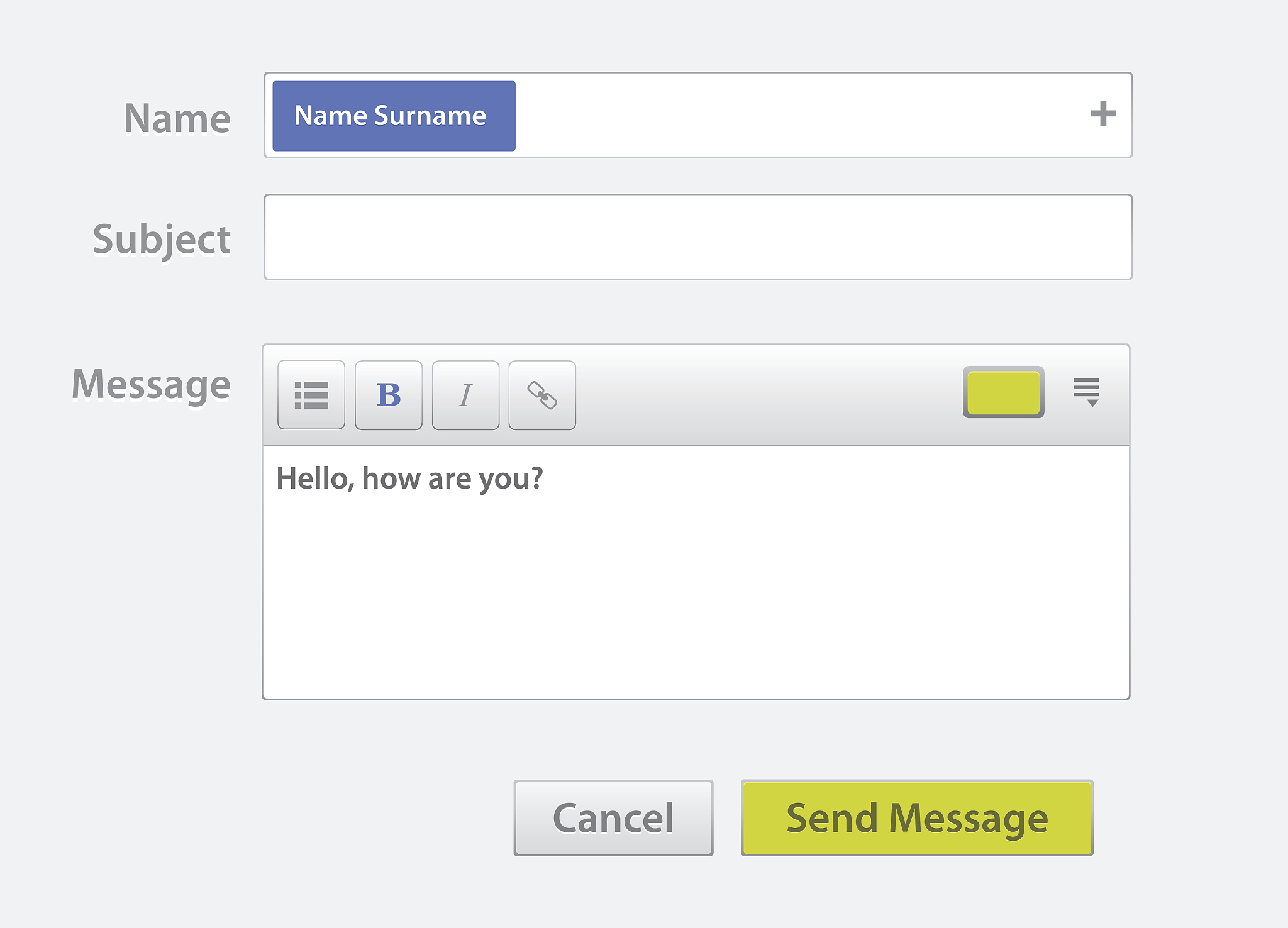Click the Send Message button

[917, 818]
